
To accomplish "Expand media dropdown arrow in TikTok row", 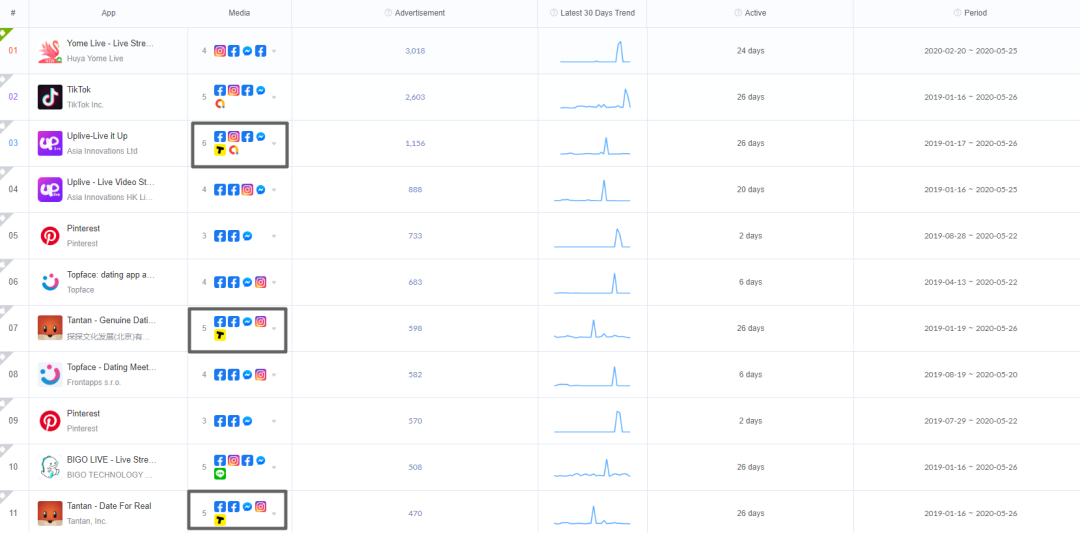I will tap(274, 97).
